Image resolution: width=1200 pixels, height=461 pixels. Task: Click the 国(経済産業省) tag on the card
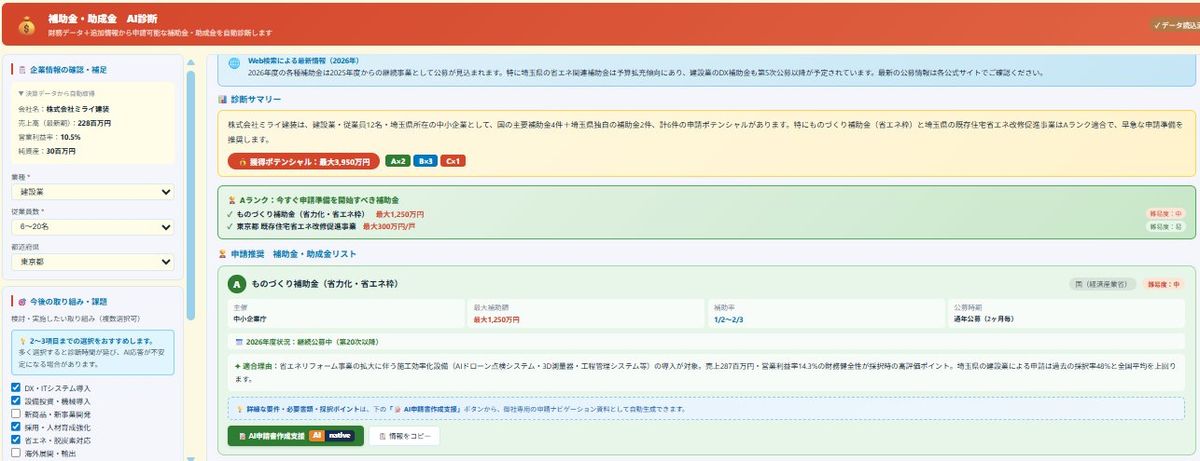click(1103, 285)
